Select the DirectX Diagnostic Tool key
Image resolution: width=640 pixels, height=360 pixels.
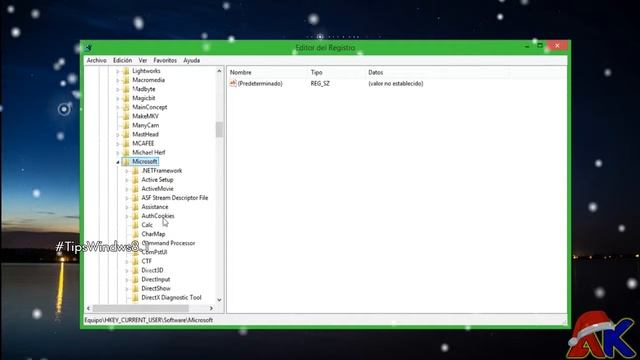[x=171, y=298]
